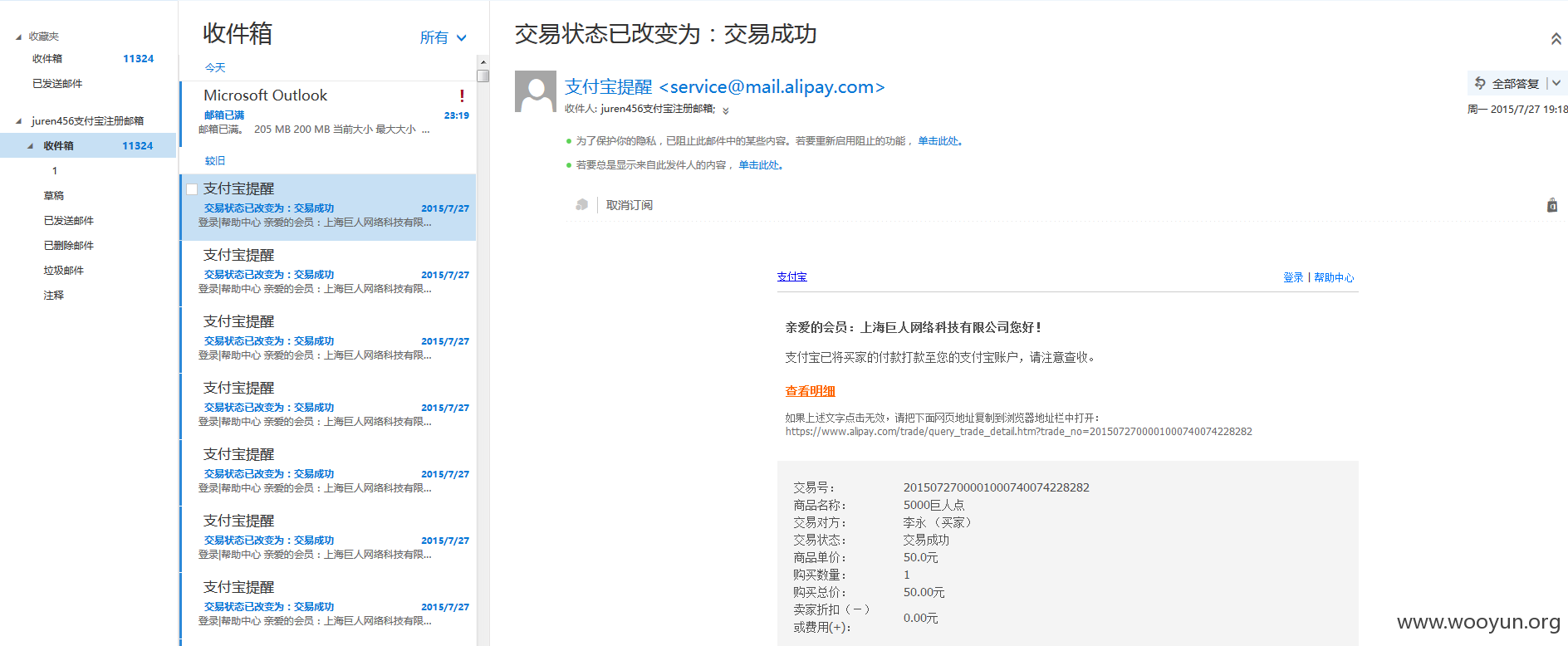Expand the recipient list chevron after 收件人
The image size is (1568, 646).
(726, 110)
